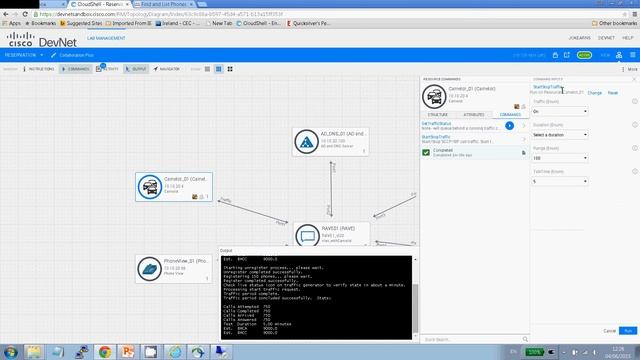Open the Instructions toolbar item

pos(39,69)
